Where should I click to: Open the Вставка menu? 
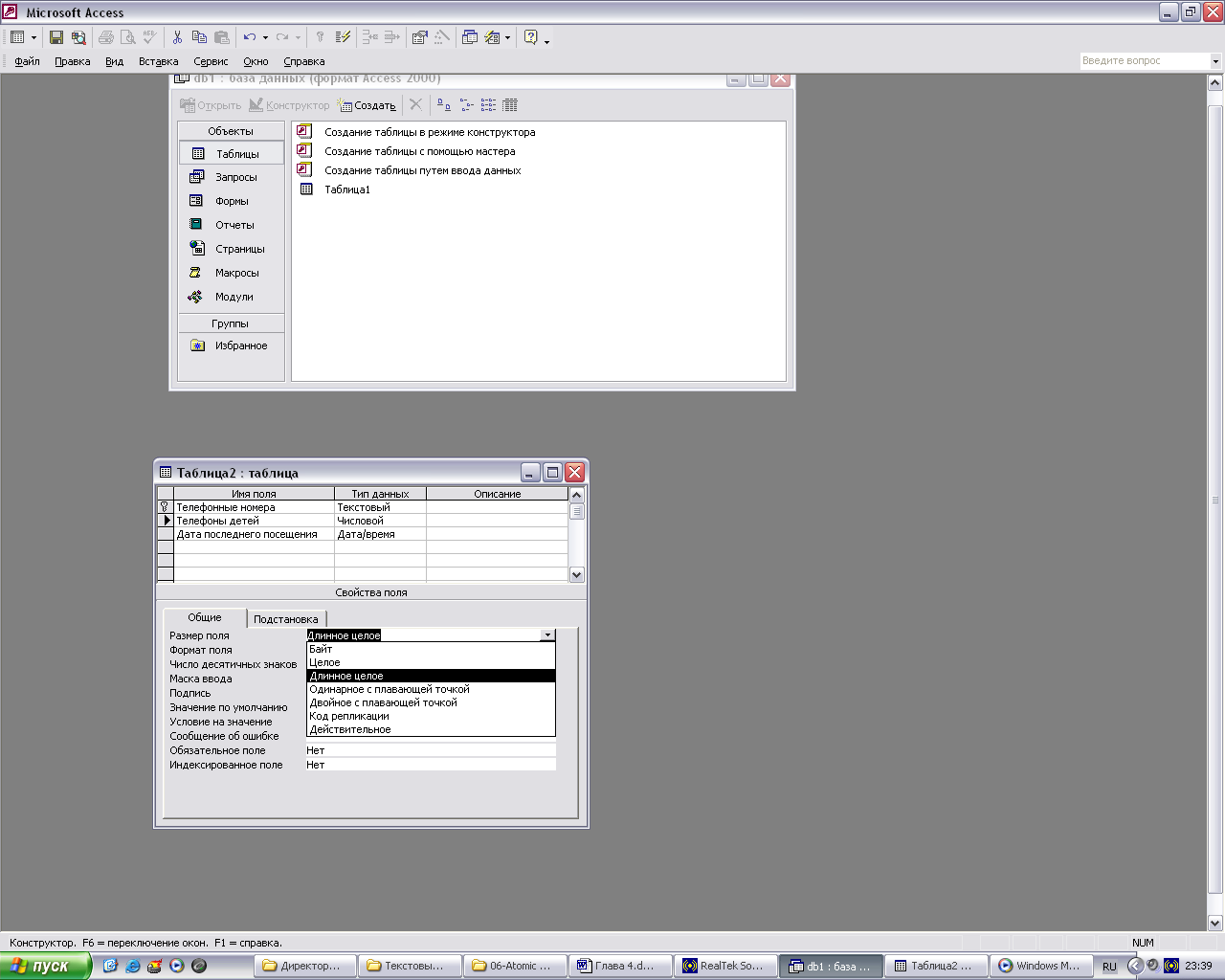159,61
